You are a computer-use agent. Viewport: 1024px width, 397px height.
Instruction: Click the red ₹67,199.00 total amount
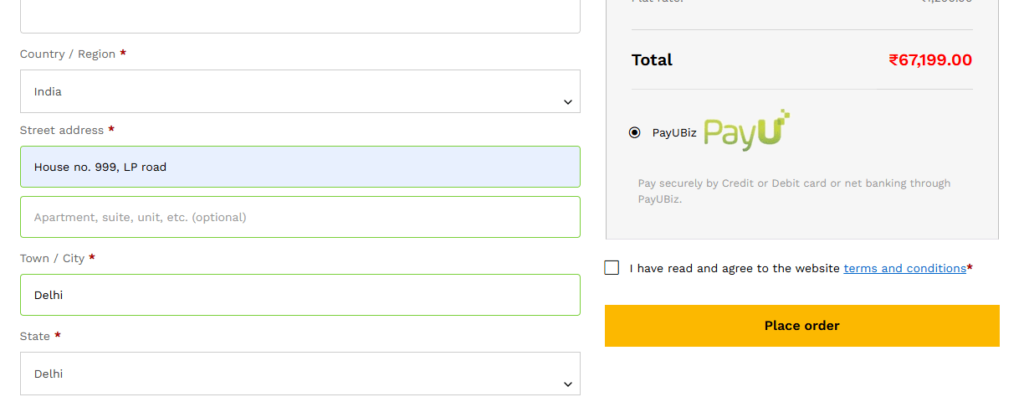[930, 60]
